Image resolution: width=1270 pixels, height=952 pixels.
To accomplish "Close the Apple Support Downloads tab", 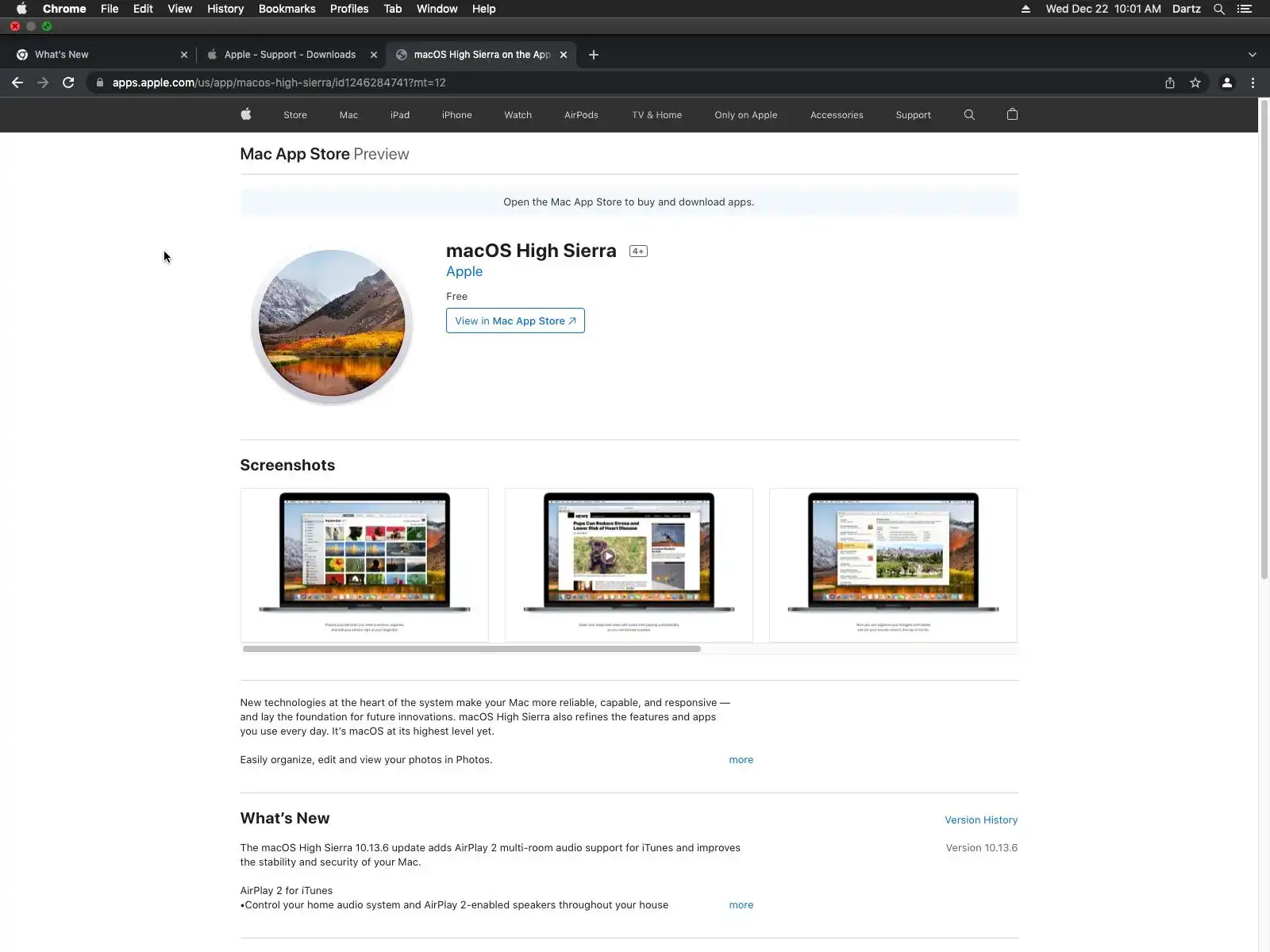I will (374, 55).
